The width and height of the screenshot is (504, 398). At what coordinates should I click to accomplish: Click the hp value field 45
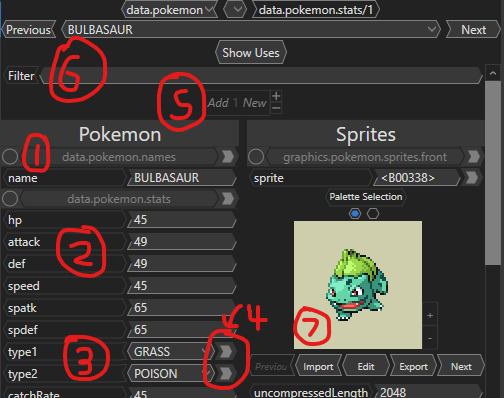click(182, 220)
